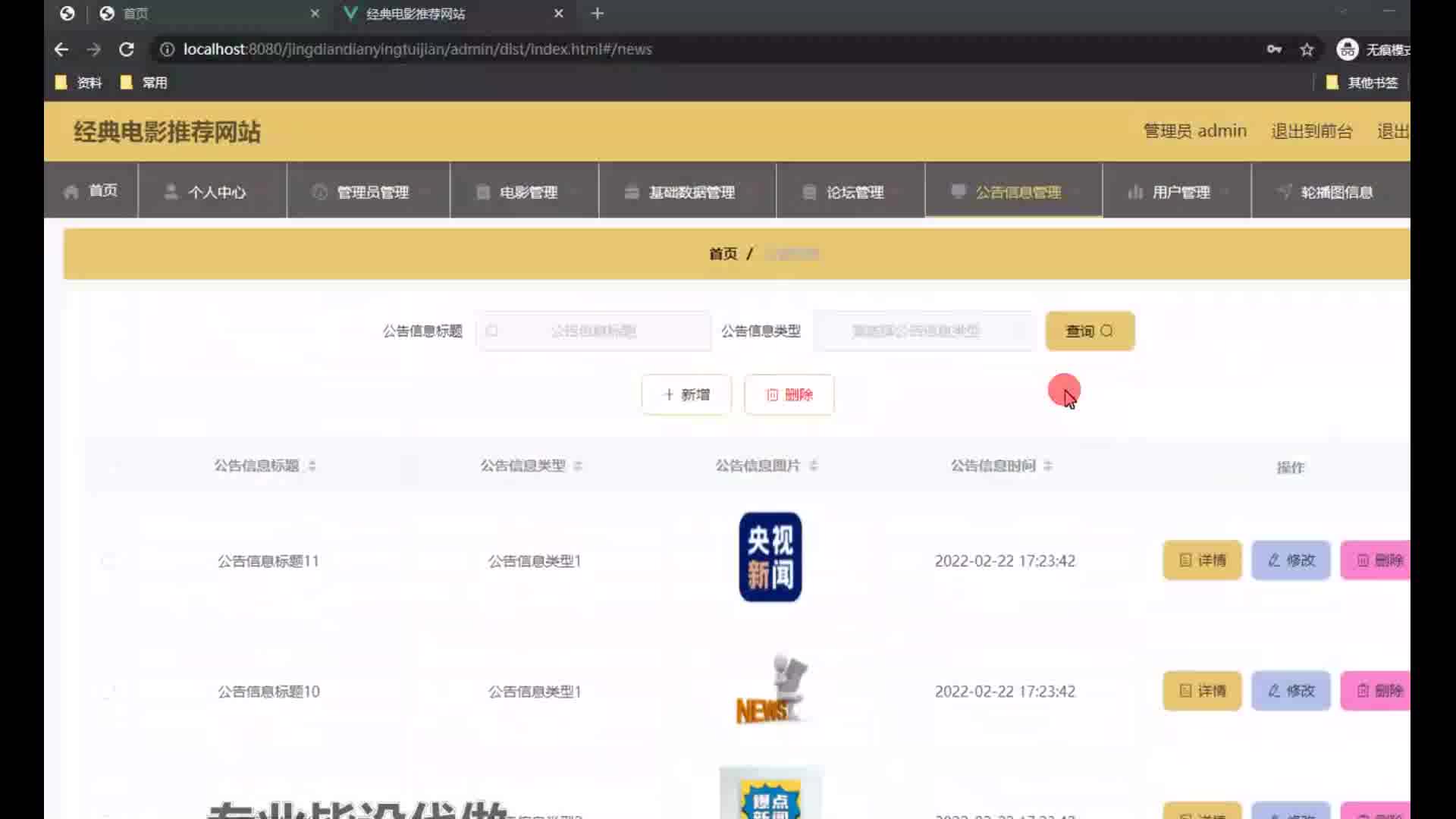This screenshot has width=1456, height=819.
Task: Open 详情 for 公告信息标题10
Action: pyautogui.click(x=1202, y=691)
